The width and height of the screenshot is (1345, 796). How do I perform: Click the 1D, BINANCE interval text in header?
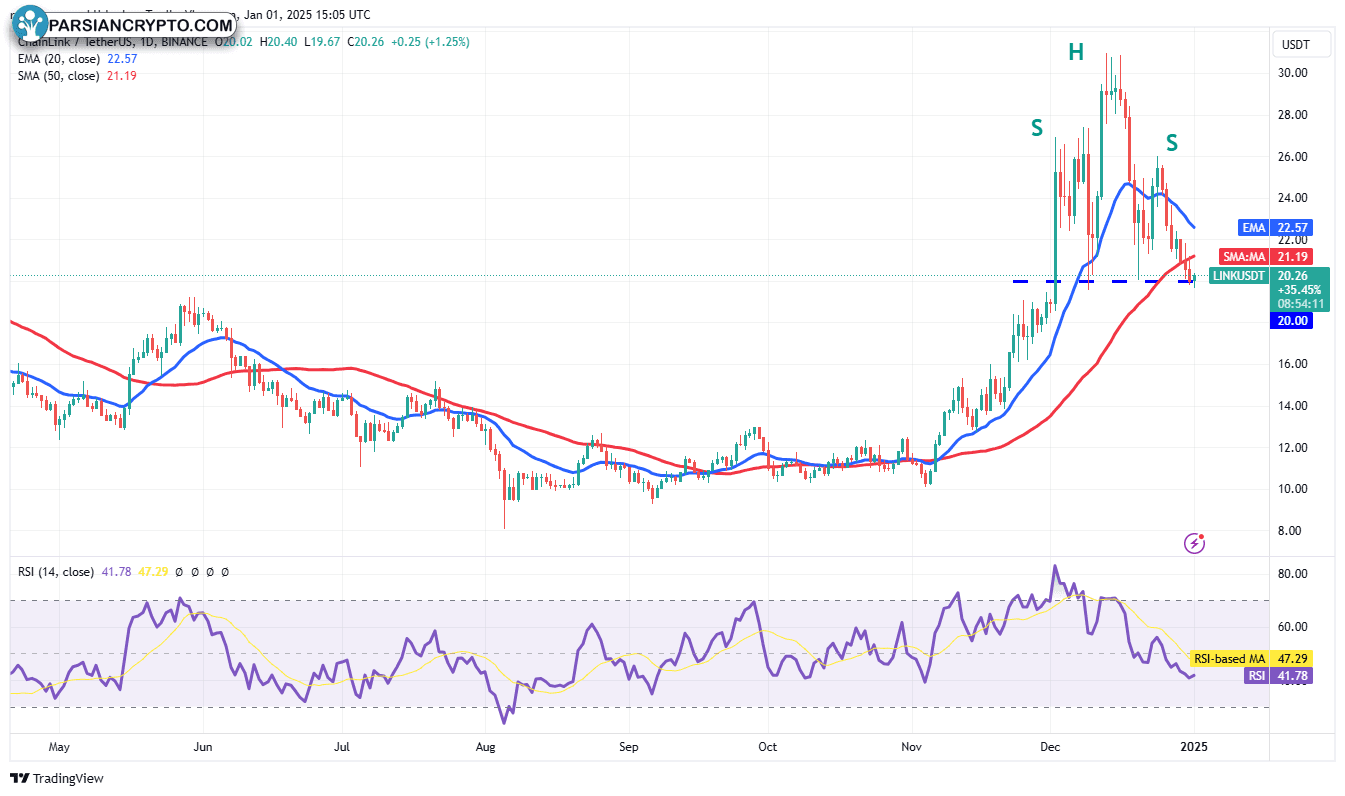click(x=177, y=42)
